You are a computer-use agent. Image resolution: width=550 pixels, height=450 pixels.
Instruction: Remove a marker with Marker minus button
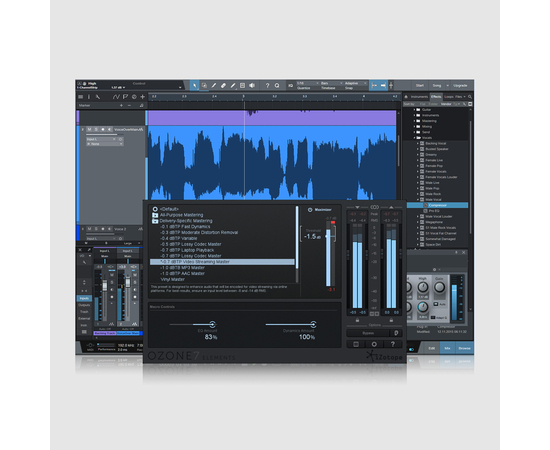click(x=129, y=105)
